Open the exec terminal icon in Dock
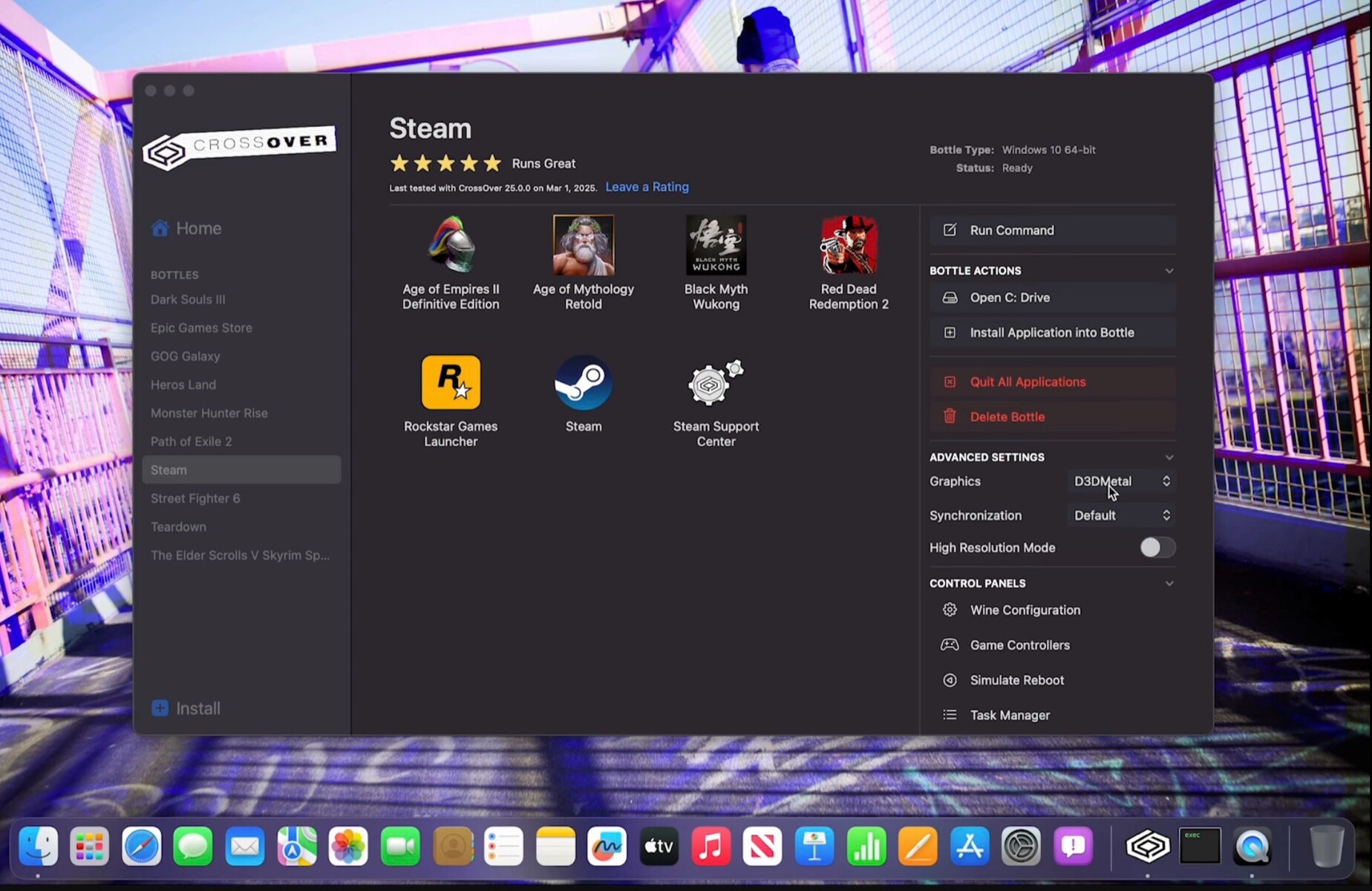Viewport: 1372px width, 891px height. click(1200, 846)
